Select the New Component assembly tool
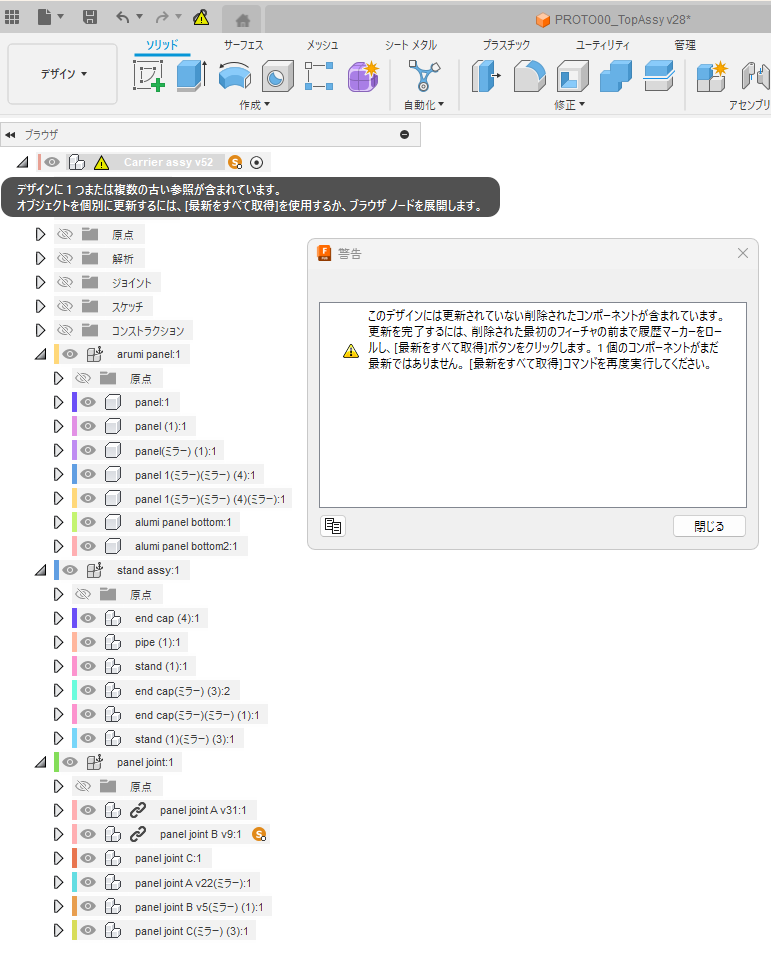Image resolution: width=771 pixels, height=978 pixels. 712,76
